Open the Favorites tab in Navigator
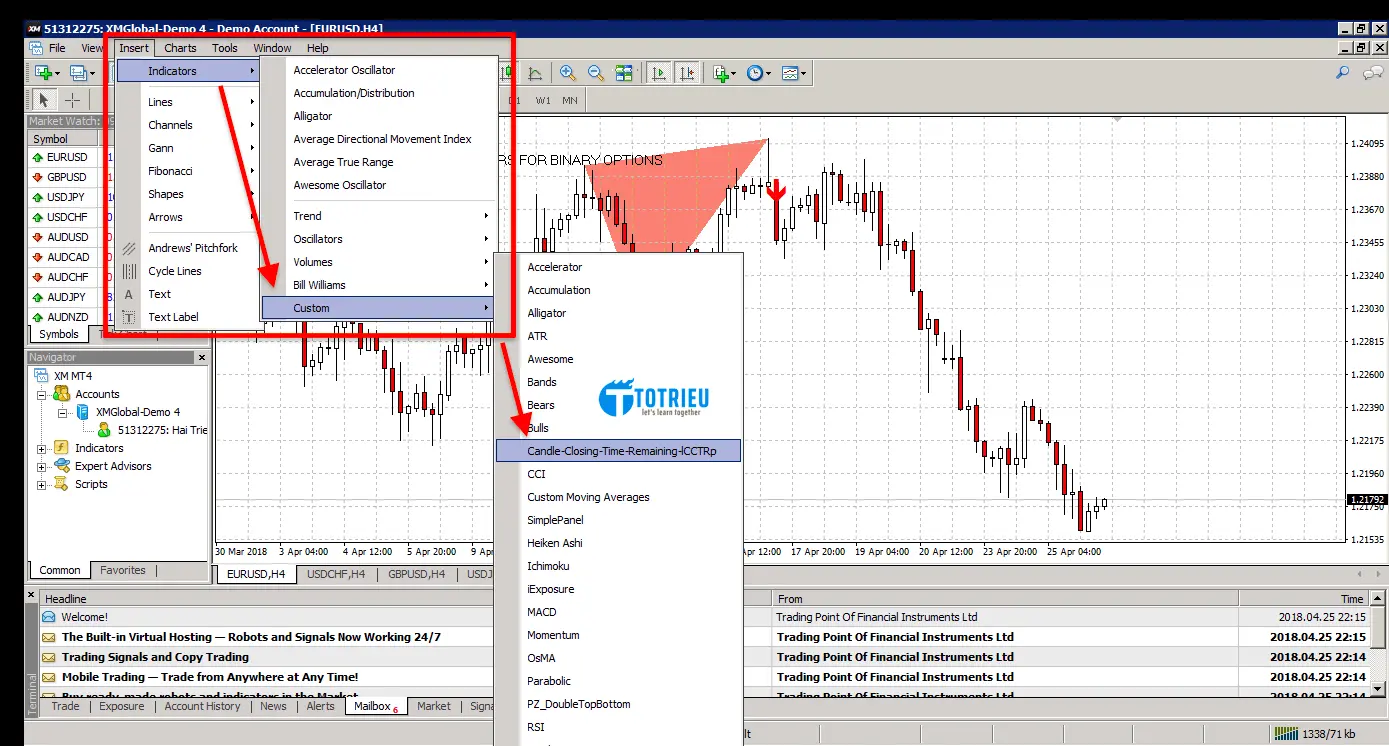 [x=123, y=570]
